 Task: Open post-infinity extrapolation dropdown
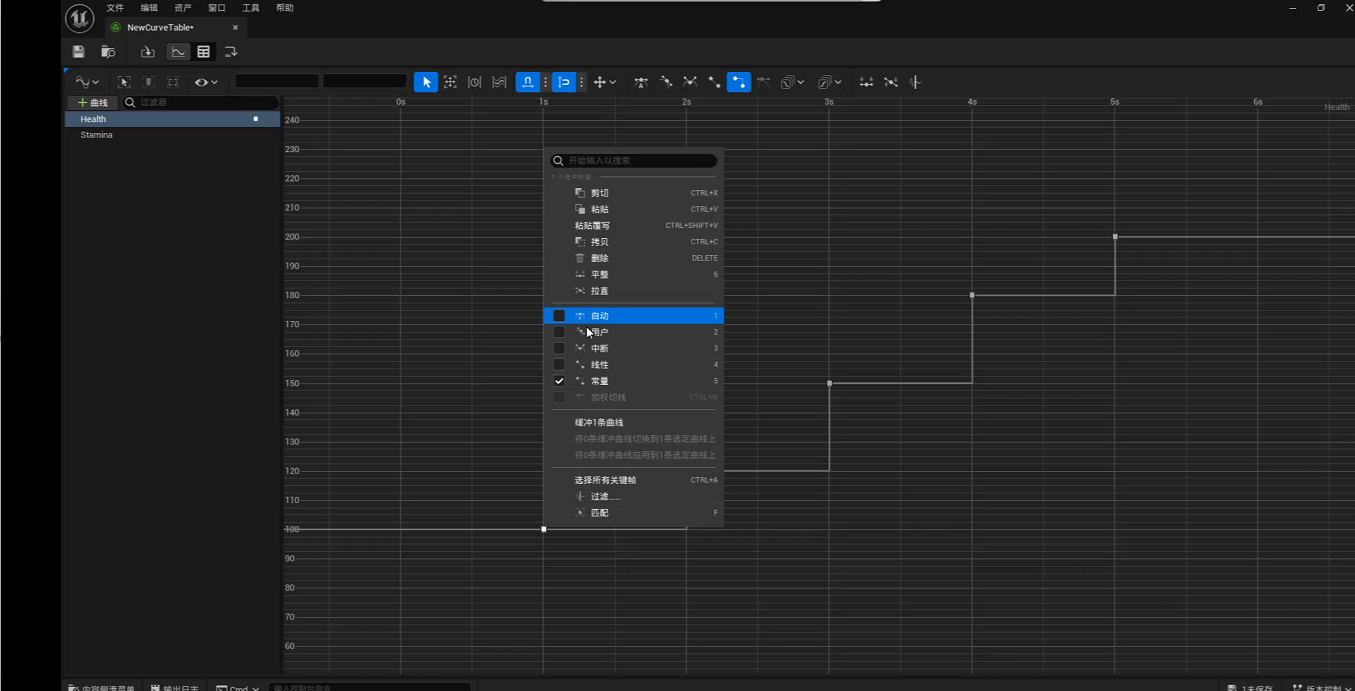click(x=829, y=82)
